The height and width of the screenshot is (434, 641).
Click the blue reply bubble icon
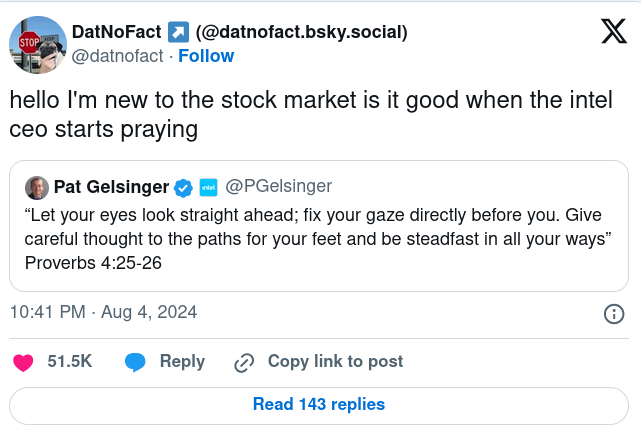[135, 362]
